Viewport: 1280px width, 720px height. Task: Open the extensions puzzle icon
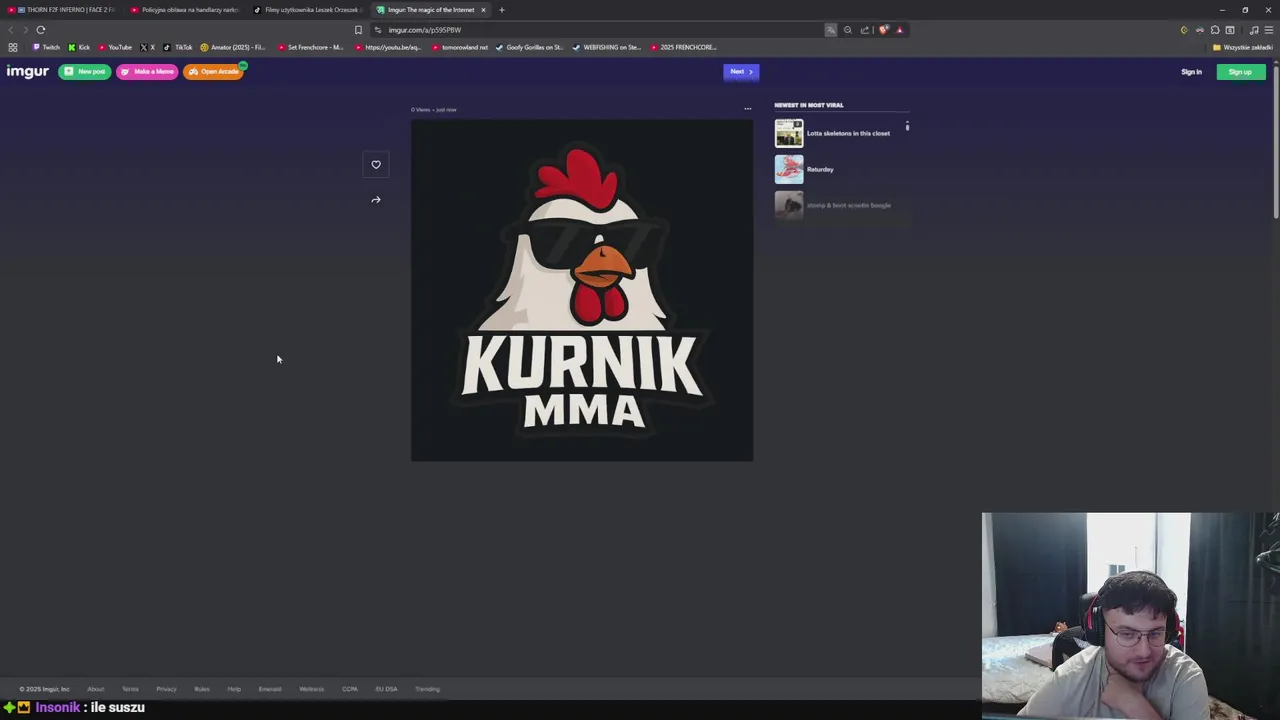pyautogui.click(x=1215, y=30)
